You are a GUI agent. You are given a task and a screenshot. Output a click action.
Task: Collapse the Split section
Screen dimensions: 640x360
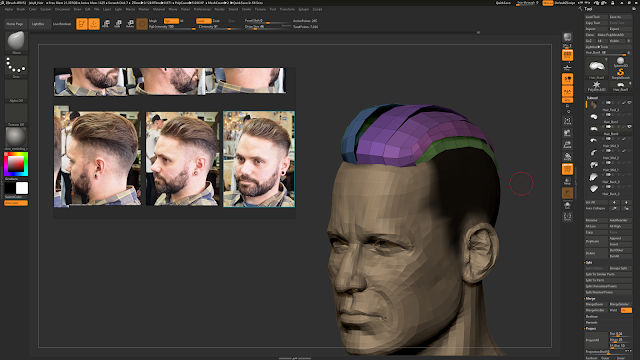point(589,262)
